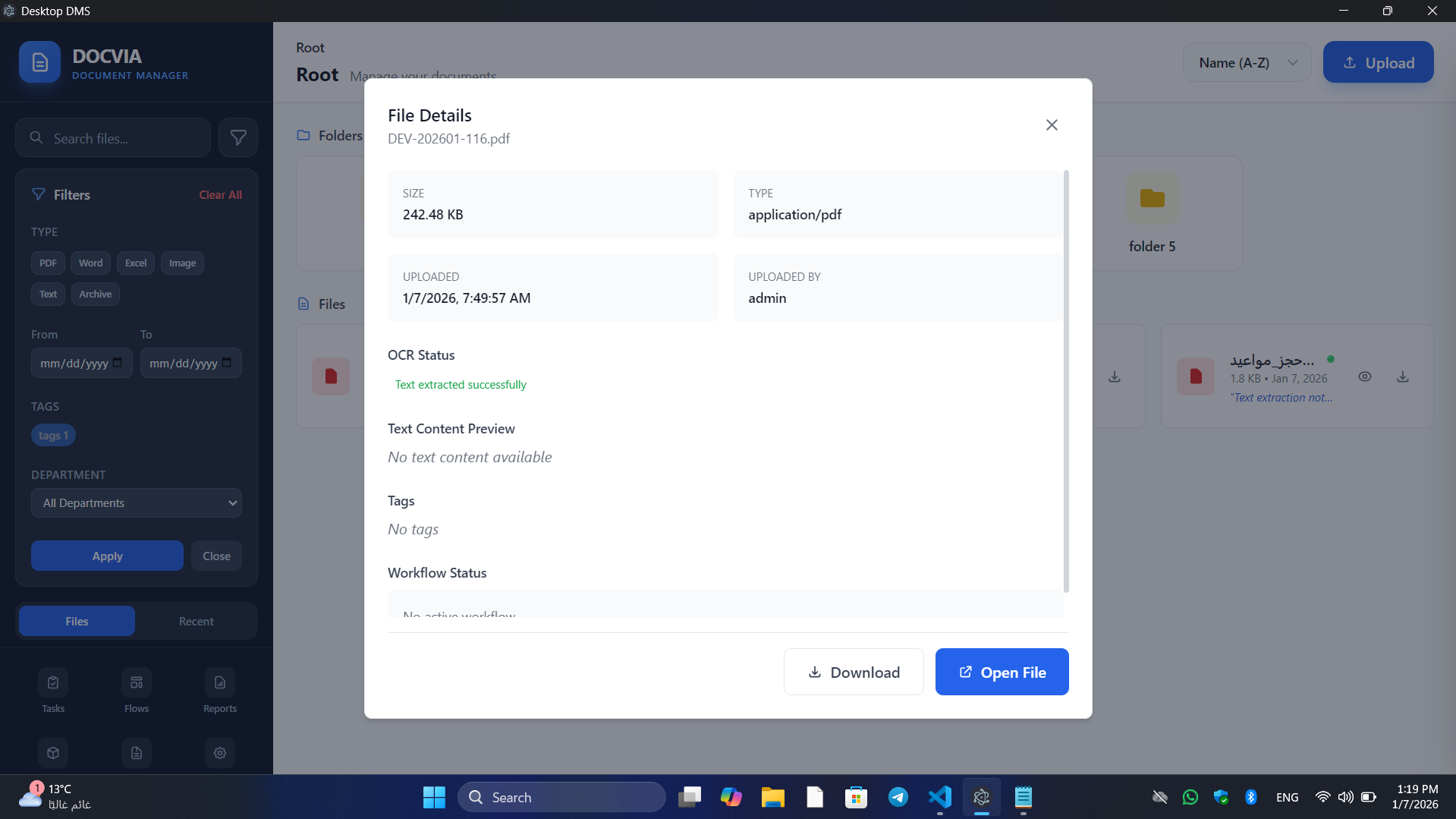This screenshot has height=819, width=1456.
Task: Open the Name (A-Z) sort dropdown
Action: (1247, 62)
